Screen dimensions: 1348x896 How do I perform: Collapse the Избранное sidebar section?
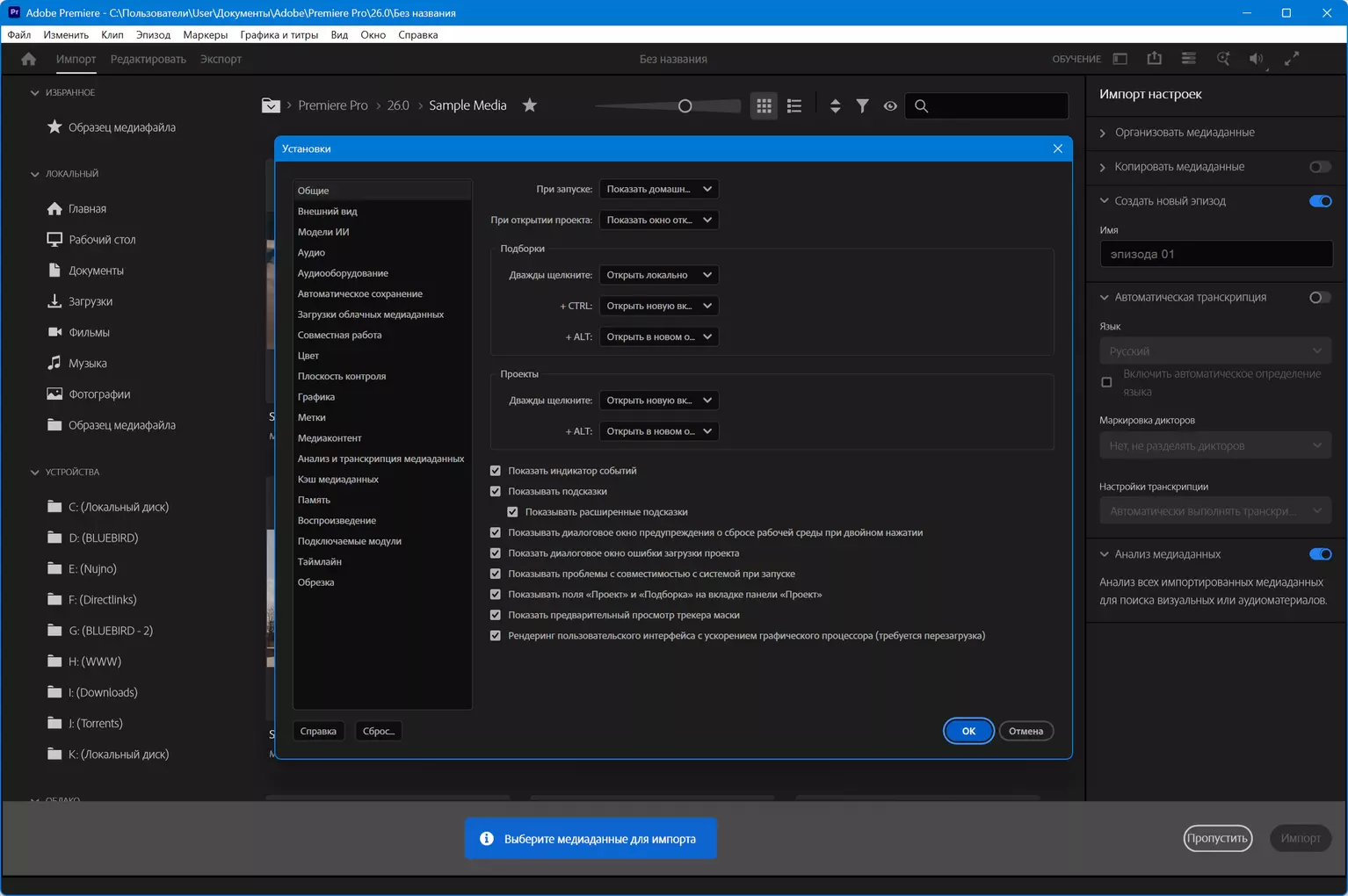[x=35, y=93]
